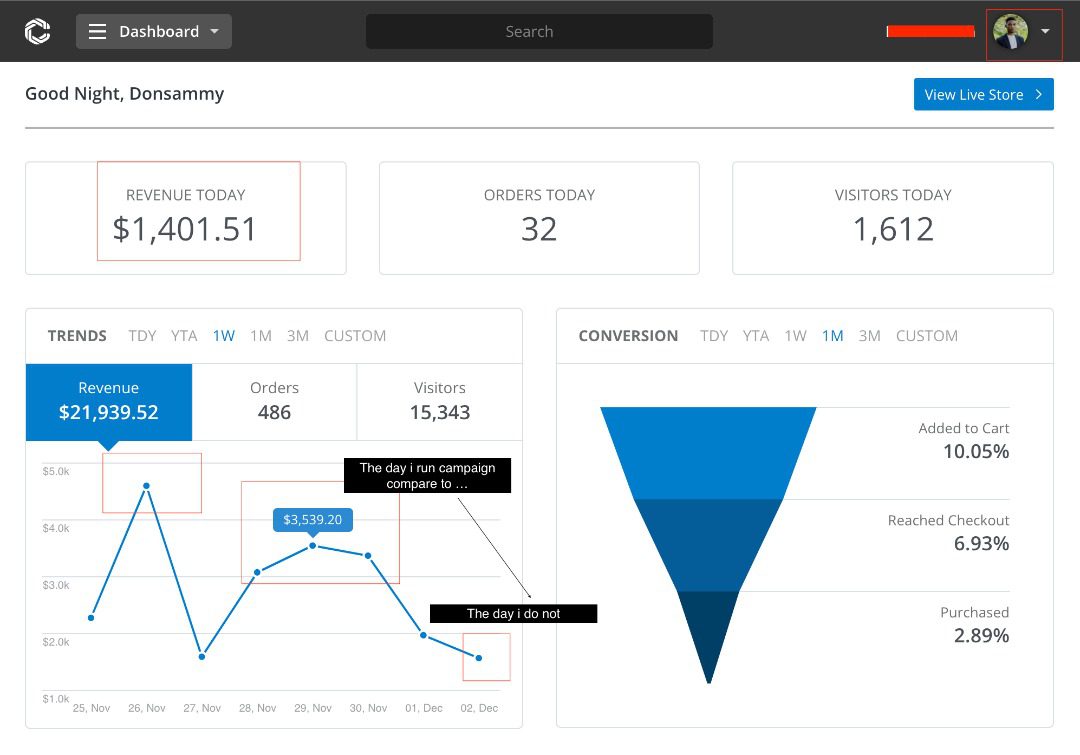This screenshot has width=1080, height=755.
Task: Expand the account dropdown arrow beside avatar
Action: click(1045, 32)
